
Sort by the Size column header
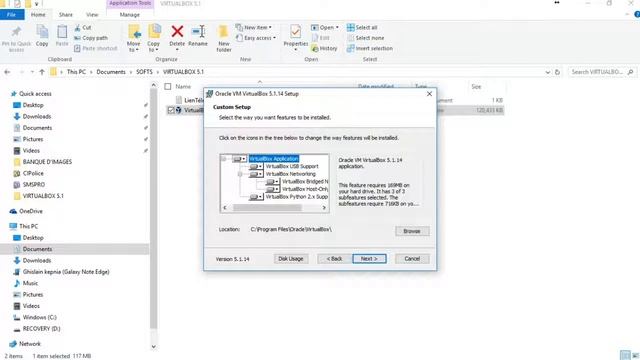pos(476,87)
